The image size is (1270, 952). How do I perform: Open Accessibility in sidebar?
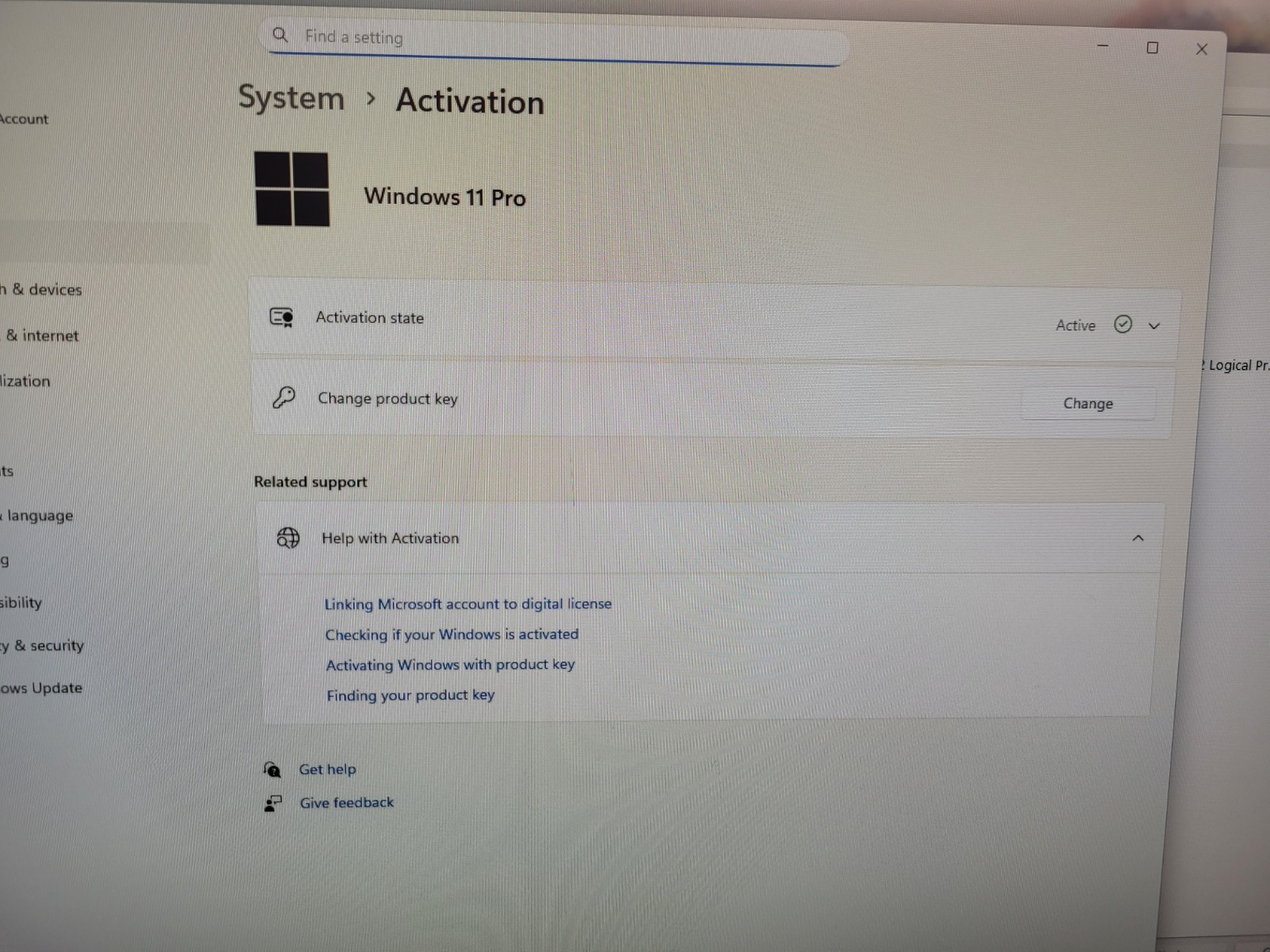click(x=21, y=602)
